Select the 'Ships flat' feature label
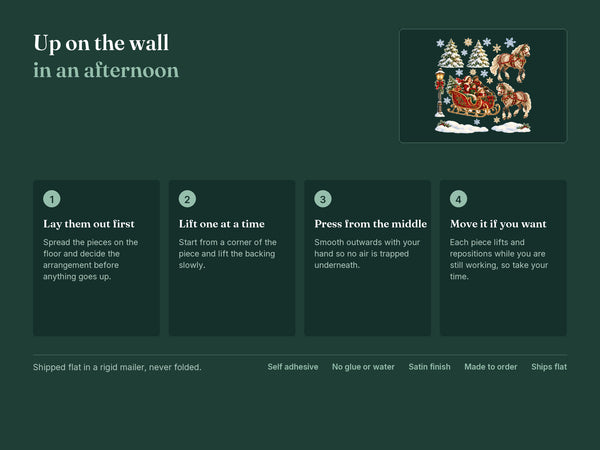 (x=549, y=367)
